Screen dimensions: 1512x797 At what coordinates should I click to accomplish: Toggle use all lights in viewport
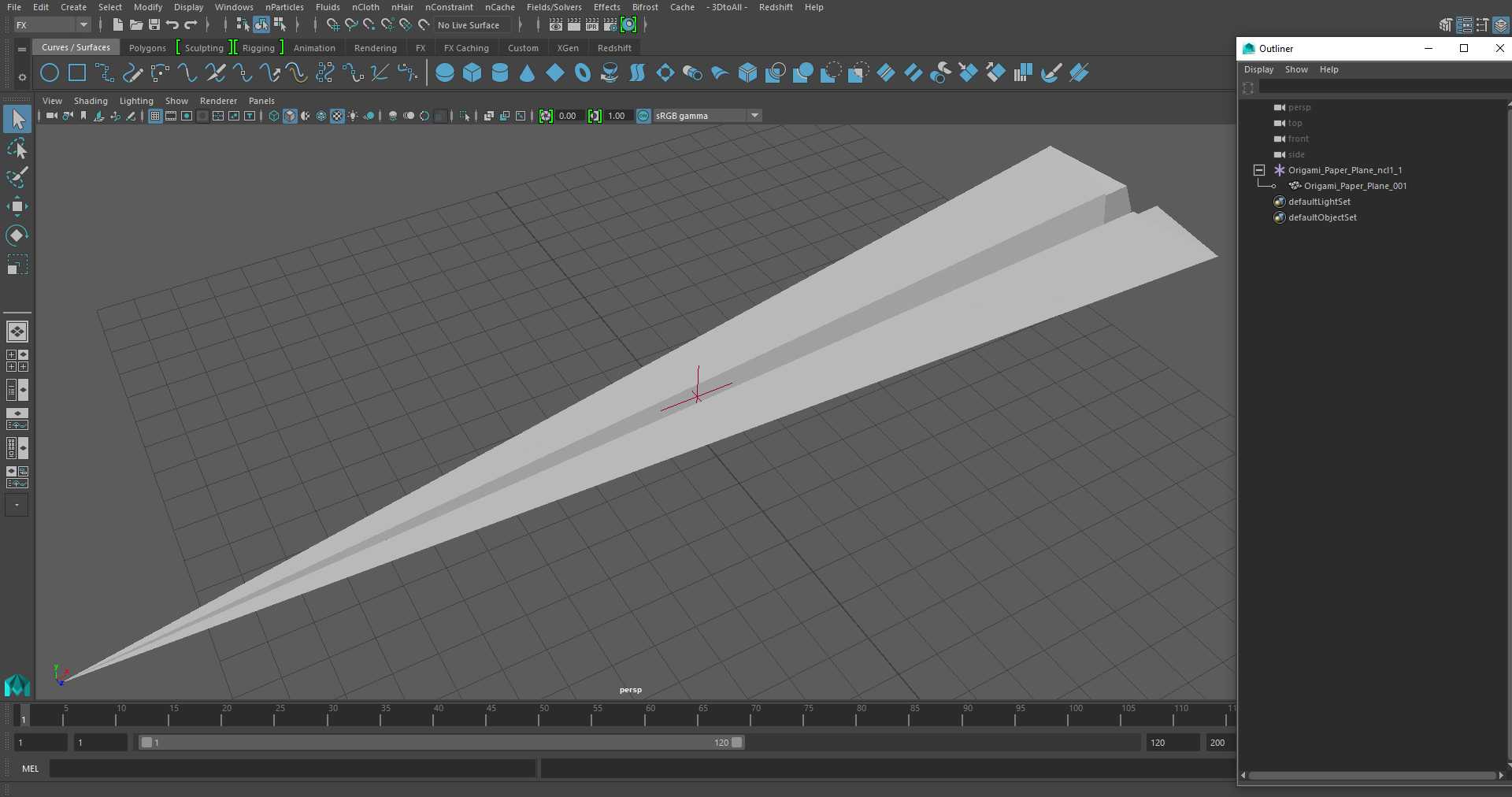353,116
